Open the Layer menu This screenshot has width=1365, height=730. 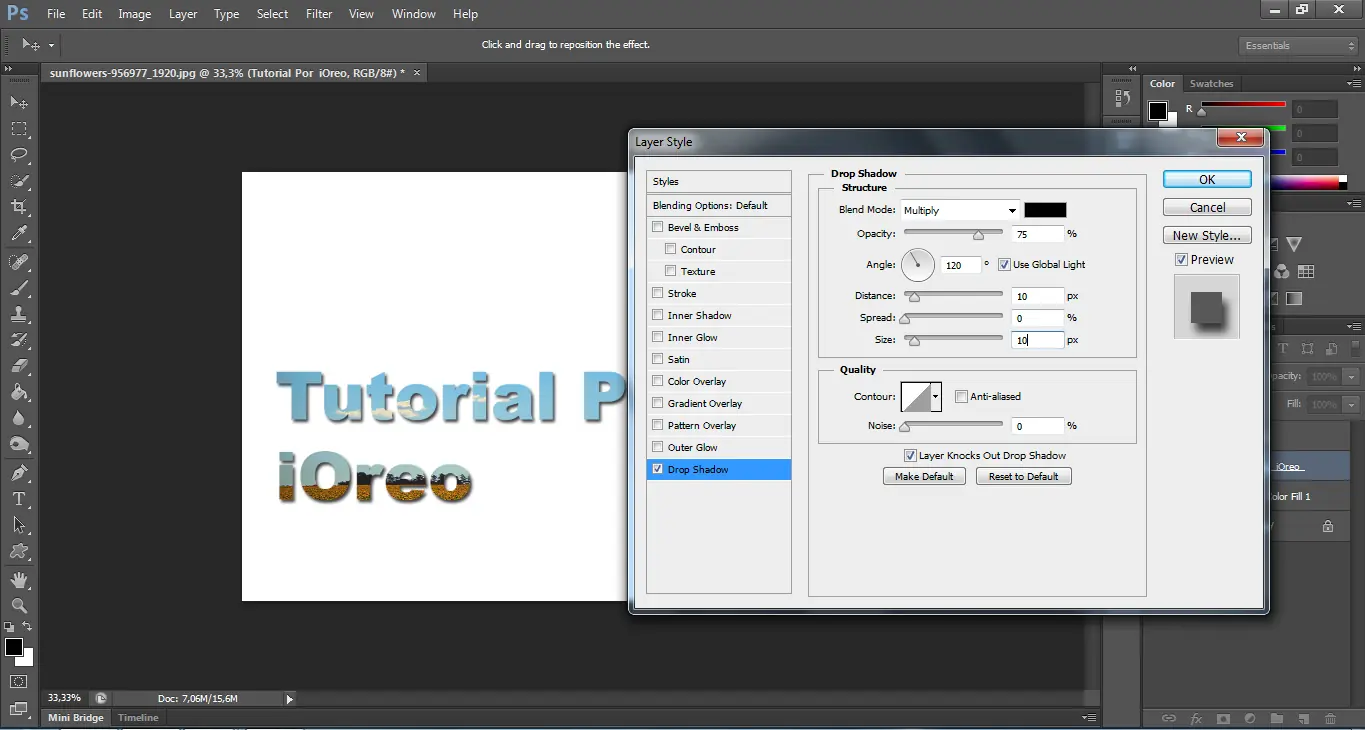pyautogui.click(x=183, y=14)
